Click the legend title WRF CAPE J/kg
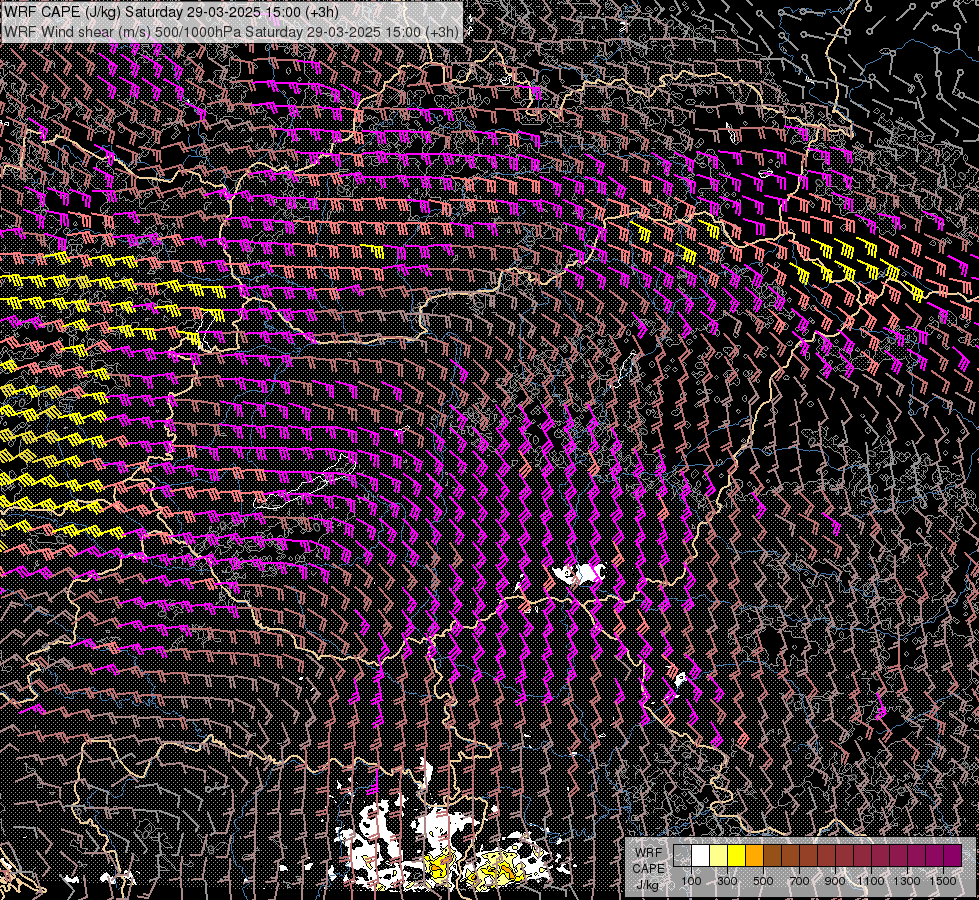 point(649,868)
